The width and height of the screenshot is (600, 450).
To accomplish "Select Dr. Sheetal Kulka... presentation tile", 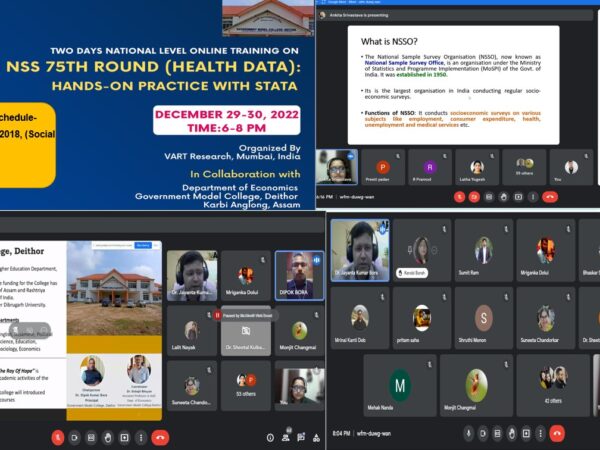I will (x=246, y=331).
